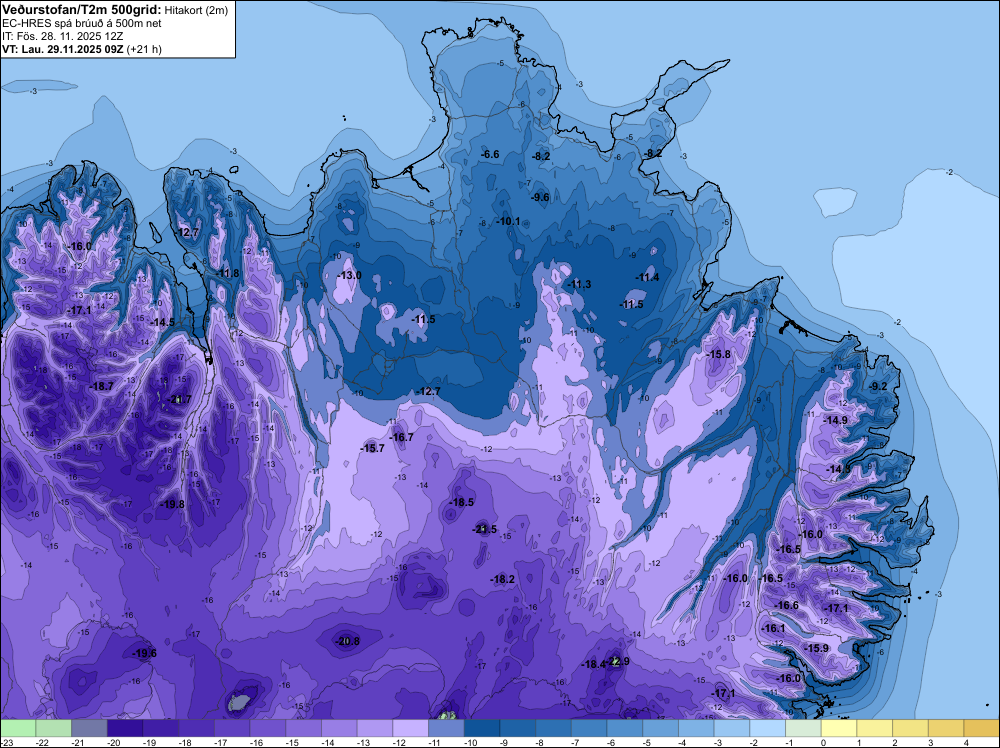Viewport: 1000px width, 748px height.
Task: Click the -17 label in the color legend
Action: point(221,742)
